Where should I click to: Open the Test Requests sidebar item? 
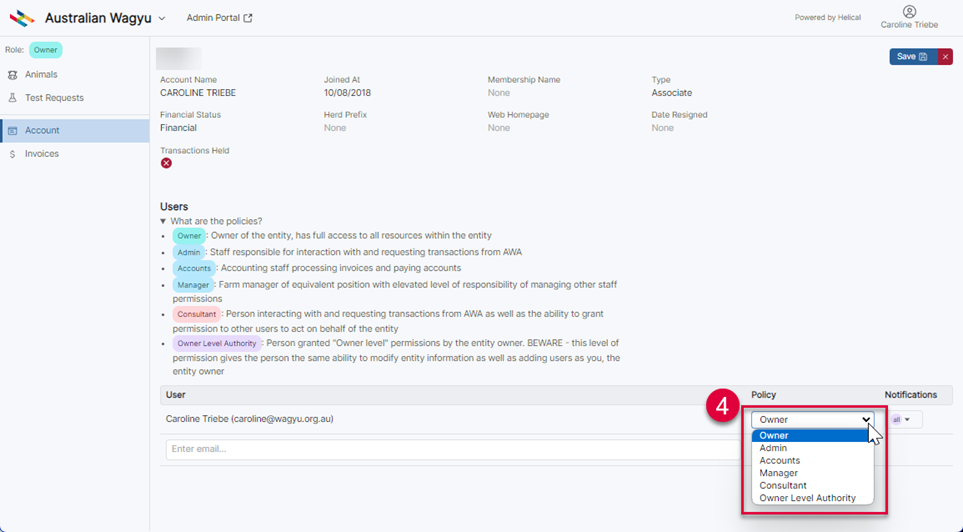[x=74, y=98]
